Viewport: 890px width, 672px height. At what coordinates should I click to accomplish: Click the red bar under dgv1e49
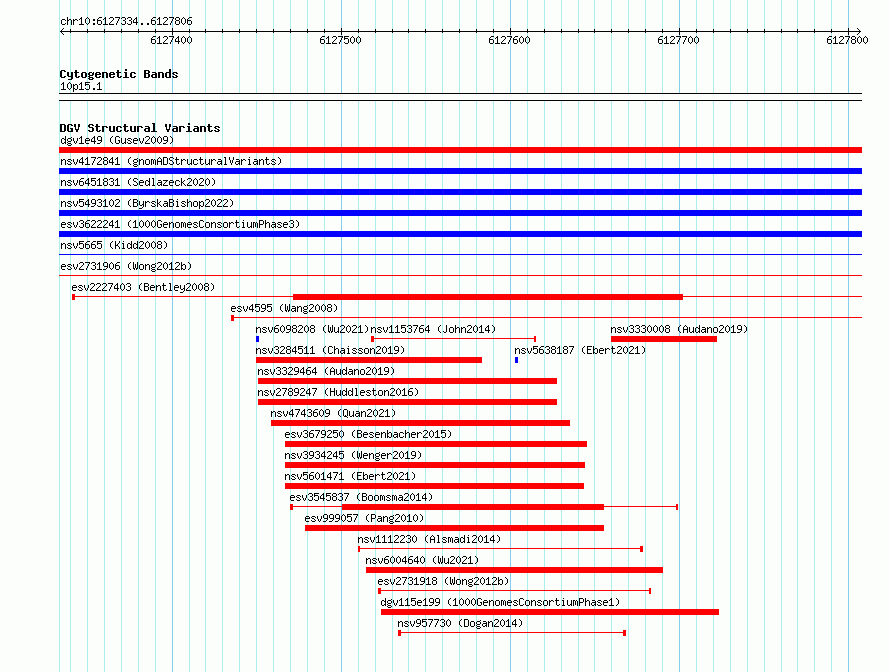tap(460, 150)
